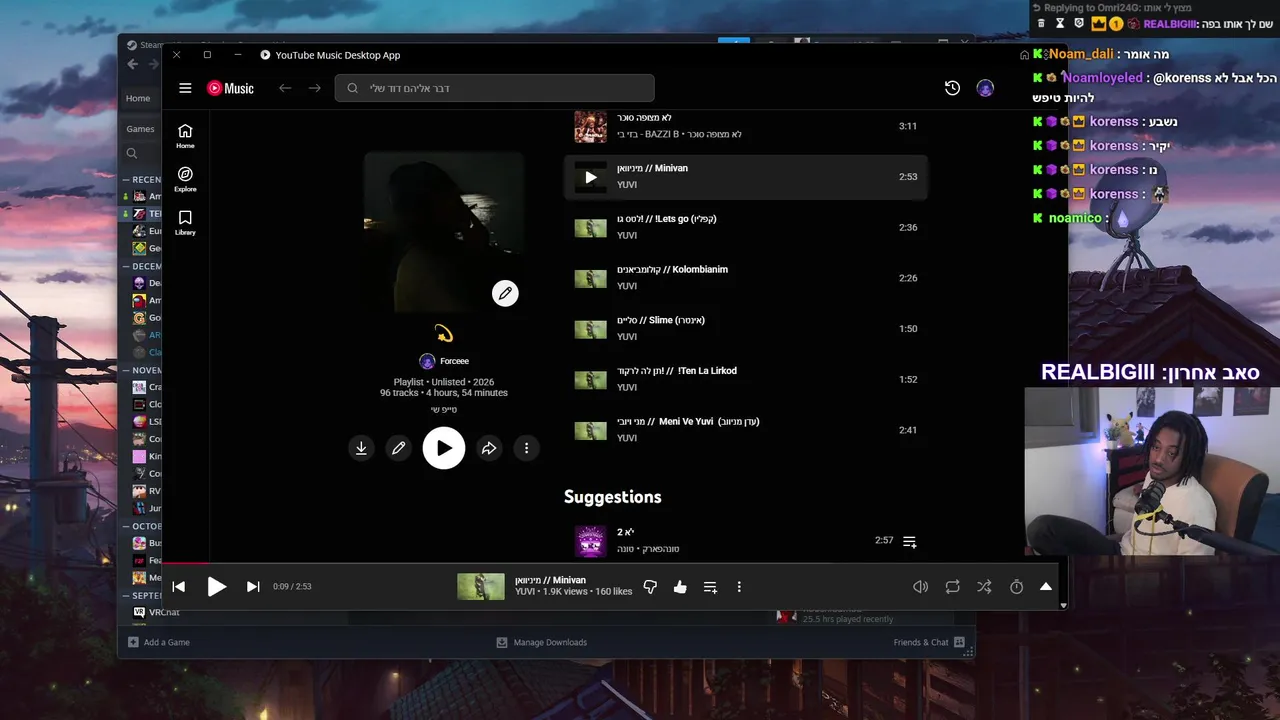
Task: Download the playlist
Action: click(x=361, y=448)
